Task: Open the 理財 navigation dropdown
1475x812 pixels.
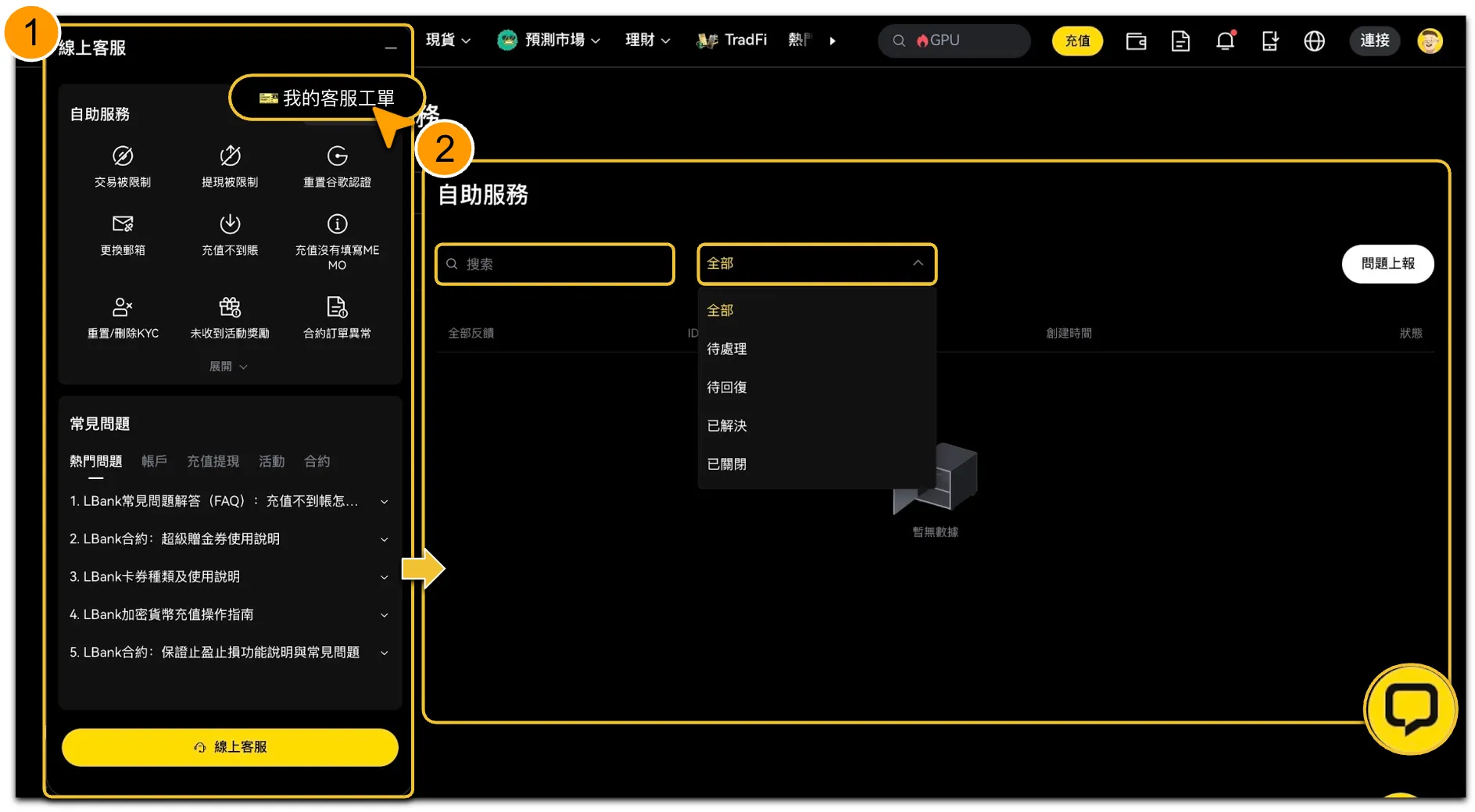Action: 647,40
